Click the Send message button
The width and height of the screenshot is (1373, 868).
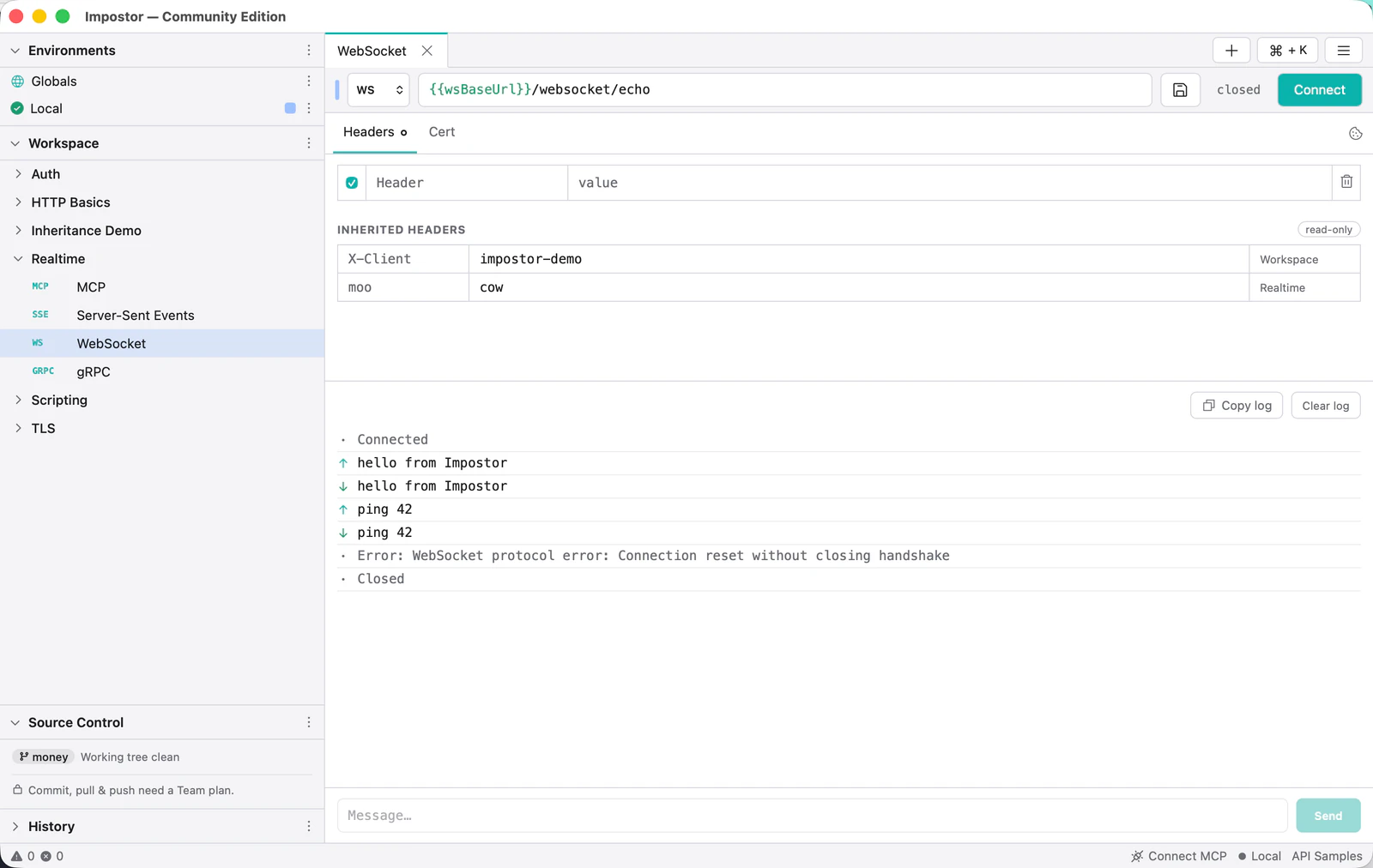click(x=1328, y=816)
